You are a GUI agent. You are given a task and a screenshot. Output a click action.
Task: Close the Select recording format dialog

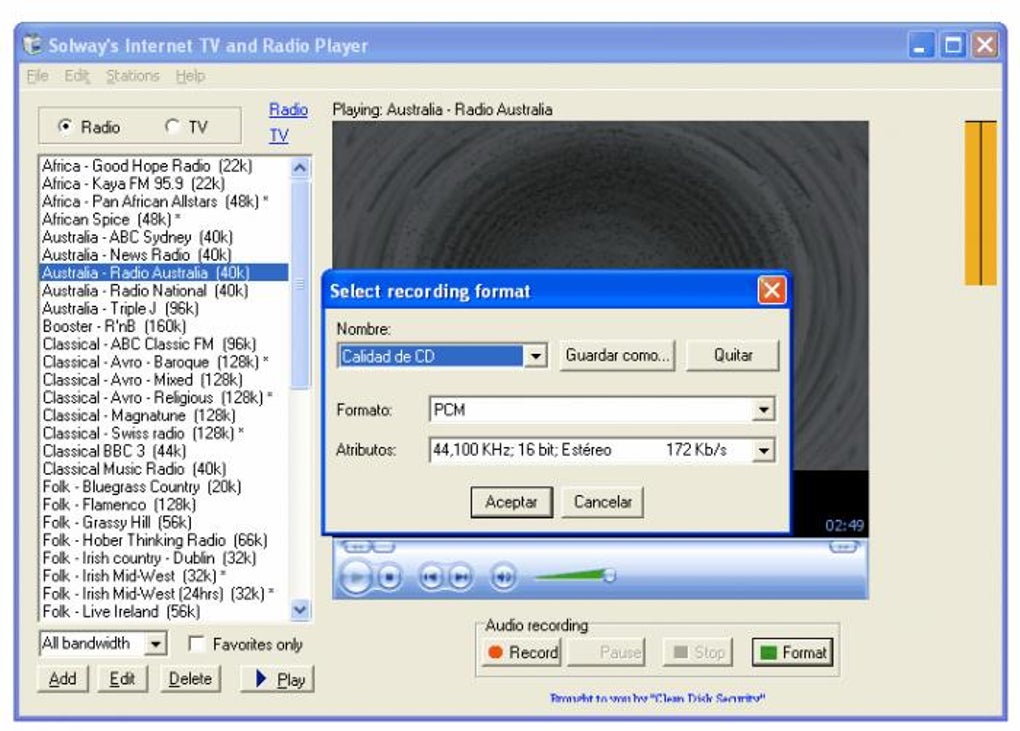point(771,291)
